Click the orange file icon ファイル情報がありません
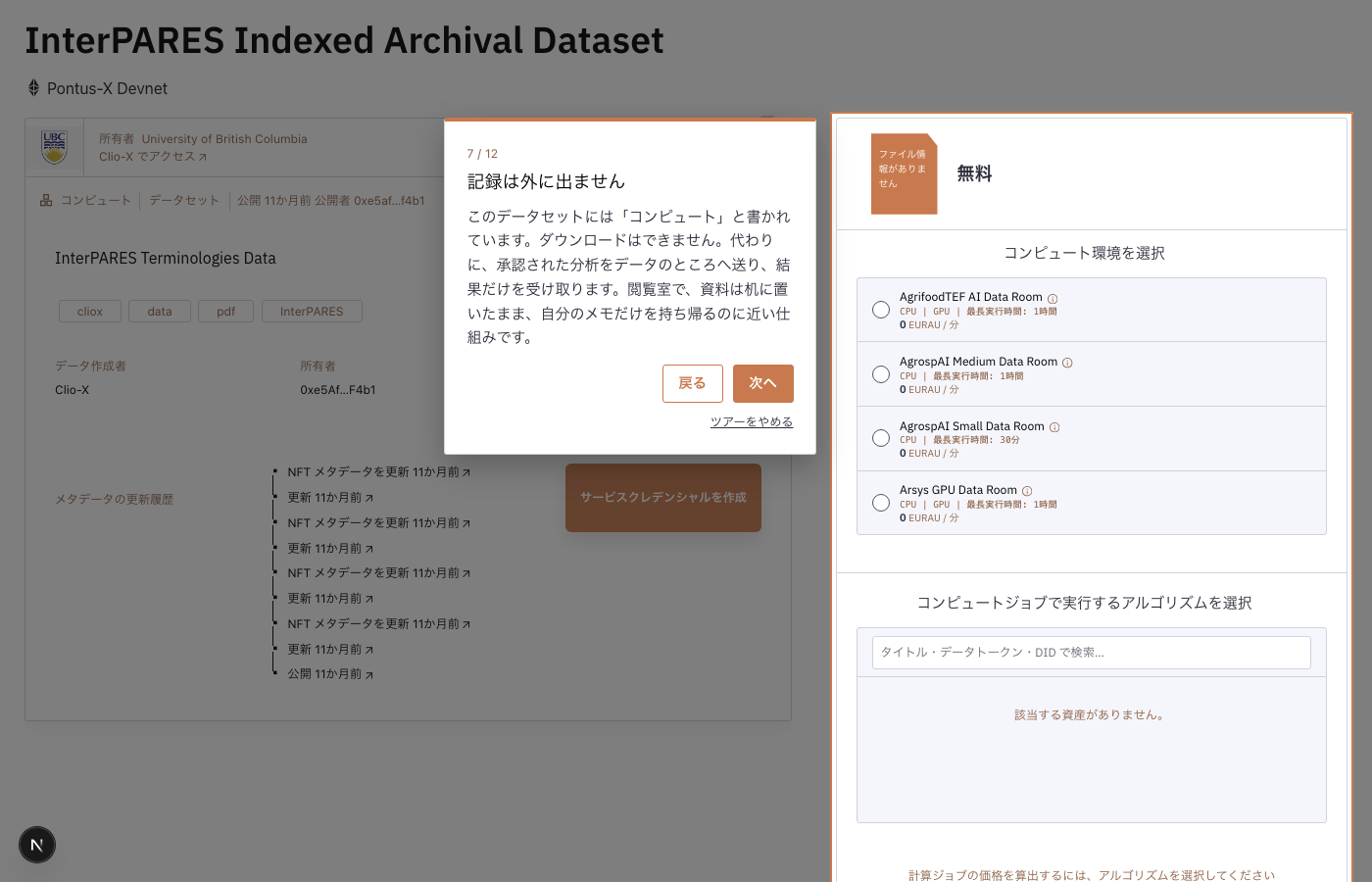Image resolution: width=1372 pixels, height=882 pixels. pyautogui.click(x=904, y=173)
